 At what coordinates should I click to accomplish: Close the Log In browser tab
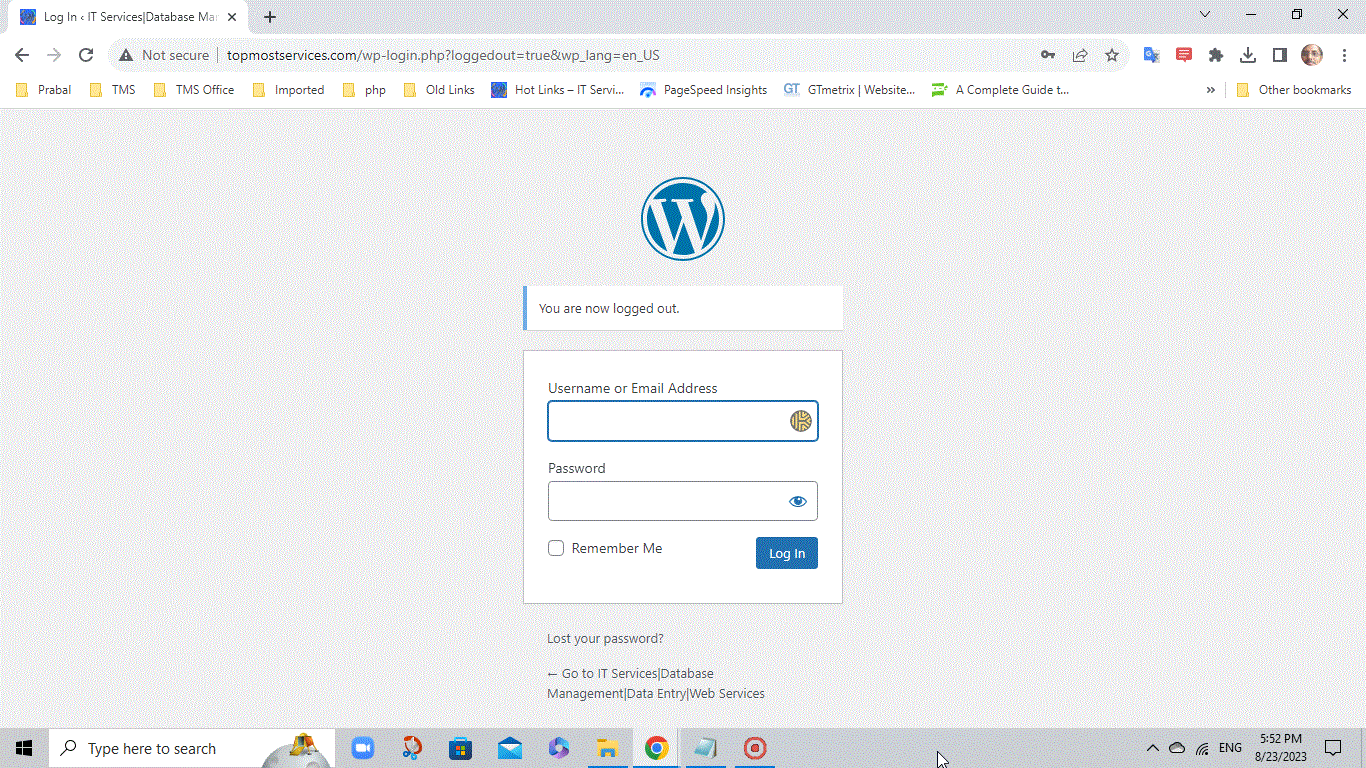[232, 17]
